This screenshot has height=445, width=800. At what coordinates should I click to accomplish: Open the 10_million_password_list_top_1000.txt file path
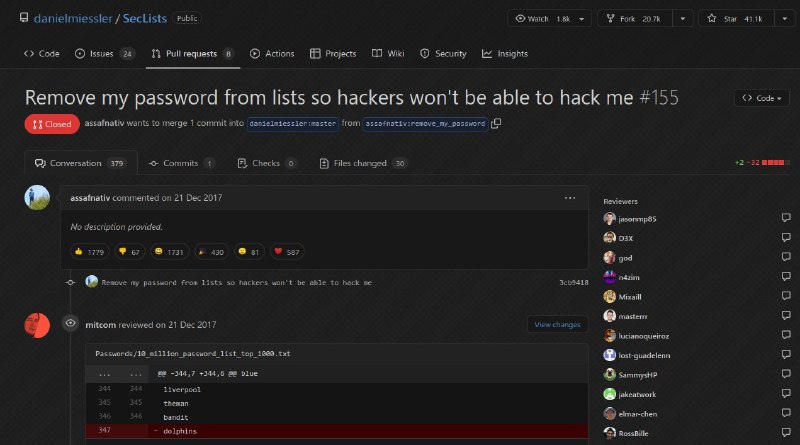(x=193, y=354)
